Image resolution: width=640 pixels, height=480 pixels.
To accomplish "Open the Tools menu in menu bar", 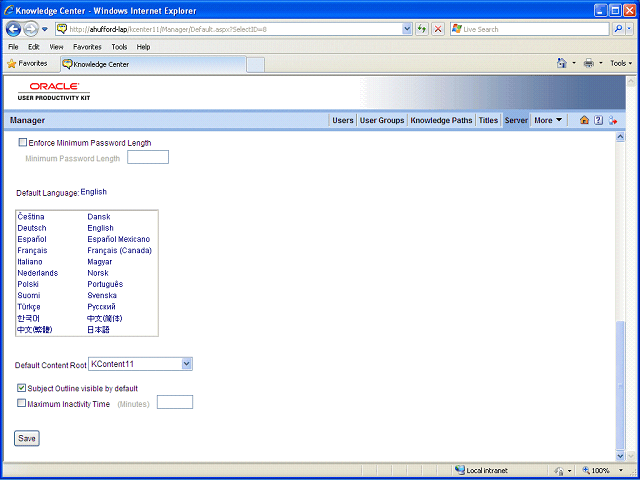I will pyautogui.click(x=119, y=47).
